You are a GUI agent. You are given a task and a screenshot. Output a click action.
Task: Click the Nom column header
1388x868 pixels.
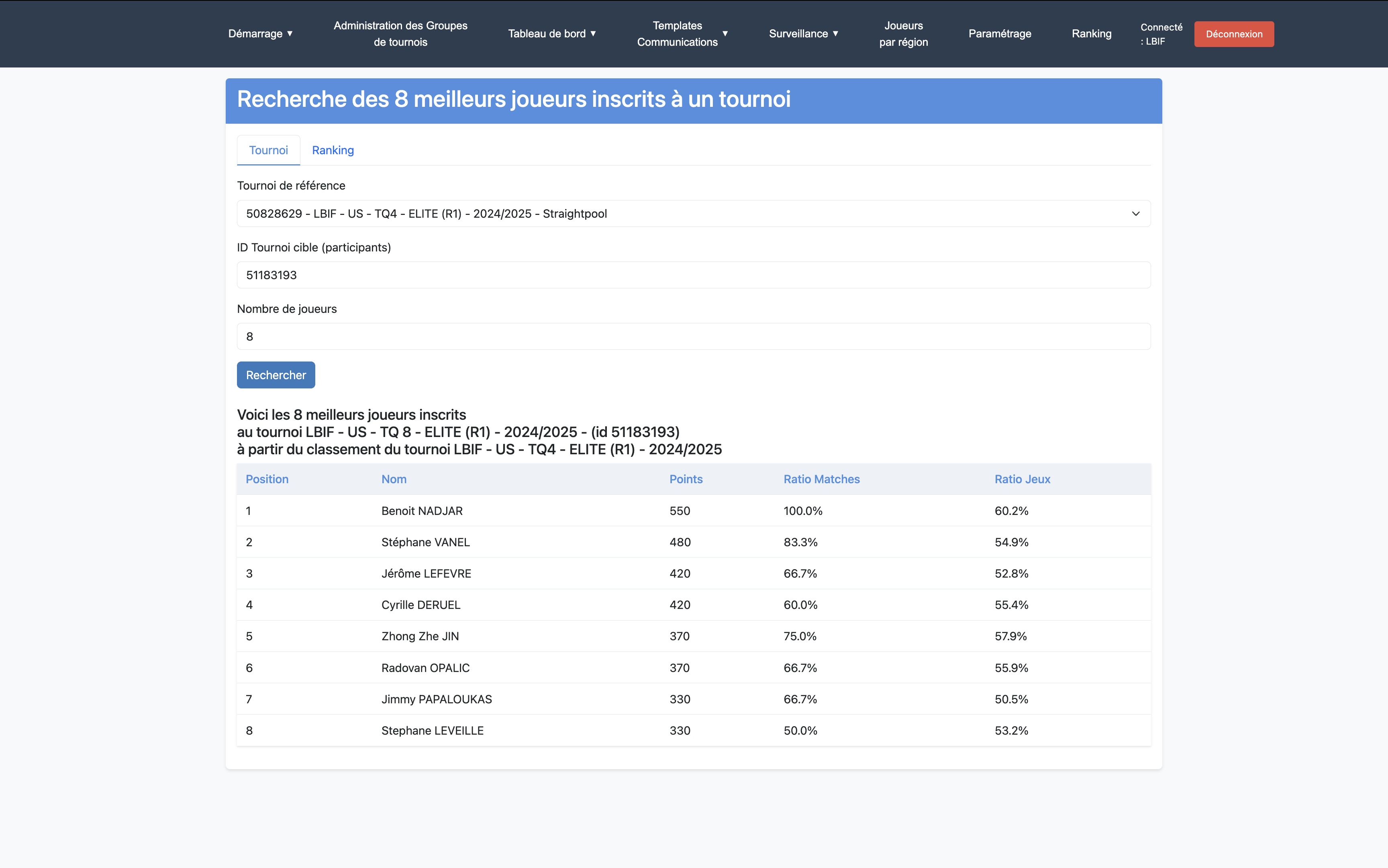pyautogui.click(x=394, y=479)
